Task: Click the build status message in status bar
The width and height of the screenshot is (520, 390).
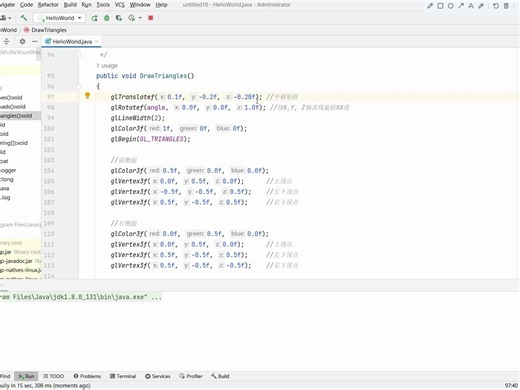Action: coord(45,386)
